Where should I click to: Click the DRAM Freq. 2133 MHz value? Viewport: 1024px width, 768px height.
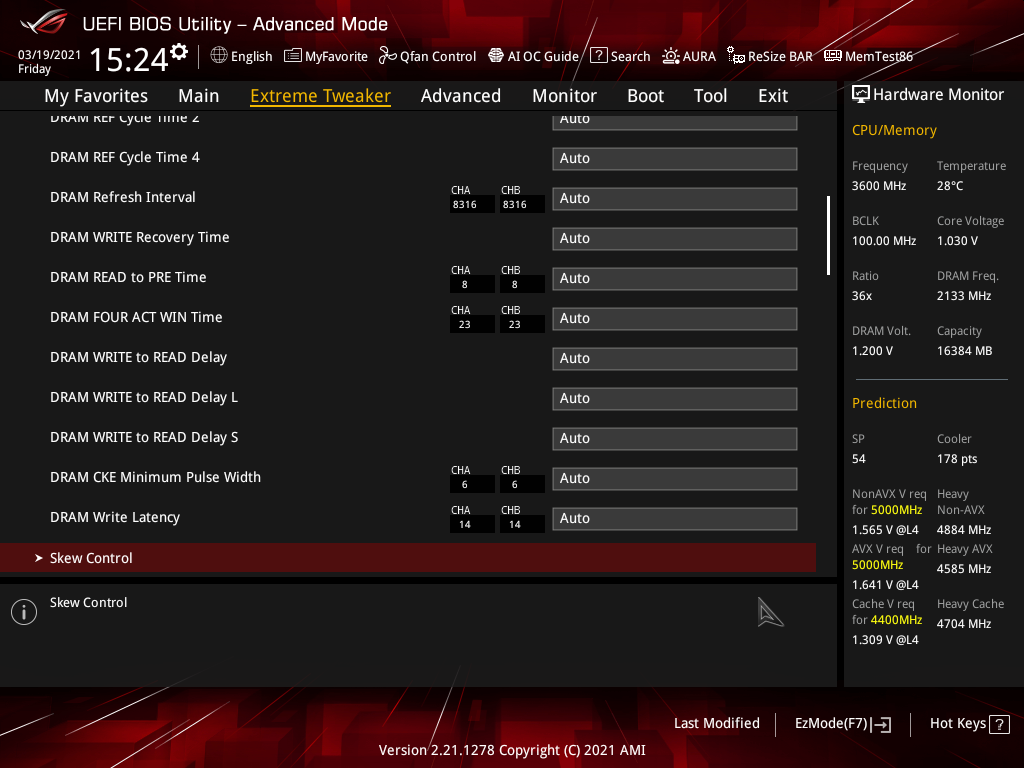pos(964,296)
